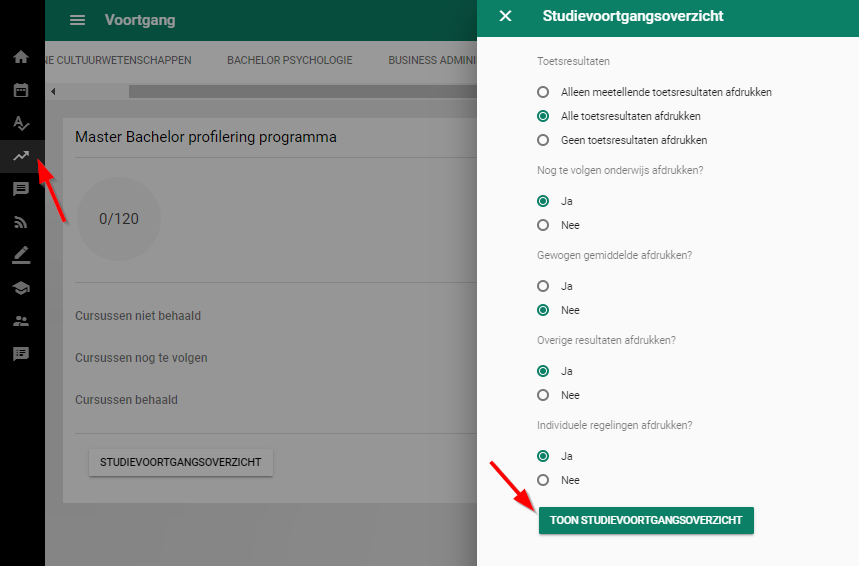This screenshot has height=566, width=859.
Task: Switch to Cultuurwetenschappen tab
Action: click(118, 60)
